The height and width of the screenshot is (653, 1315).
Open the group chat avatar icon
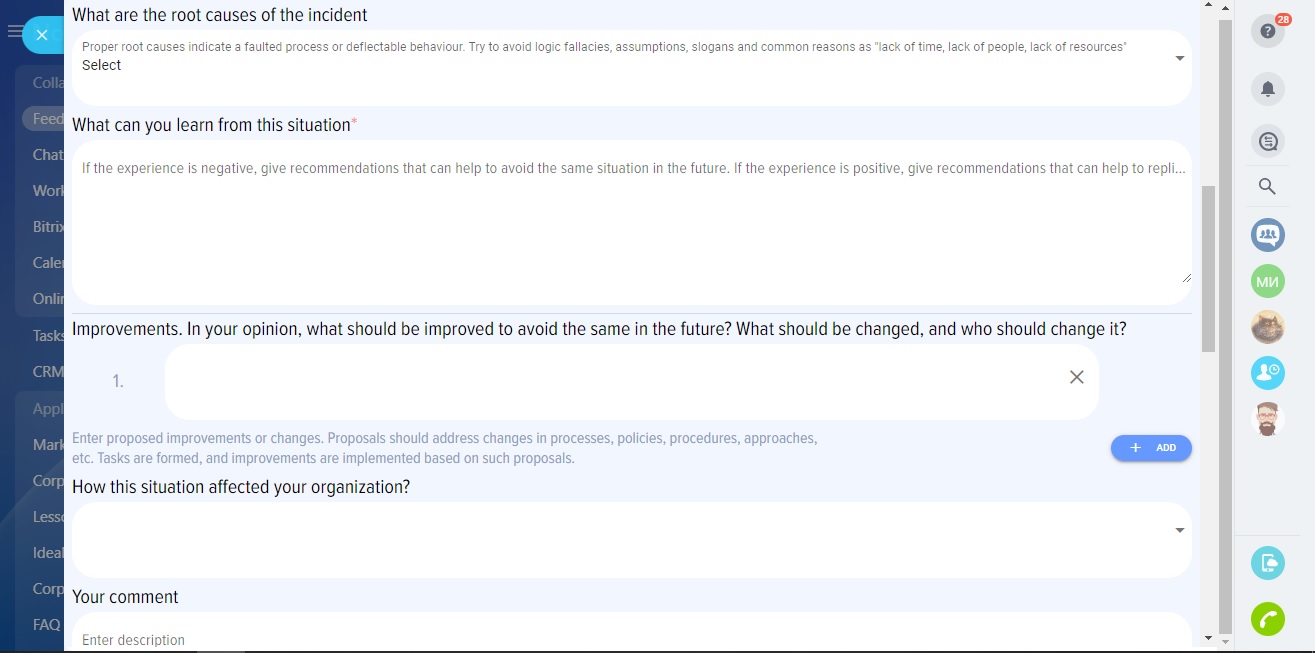1267,235
